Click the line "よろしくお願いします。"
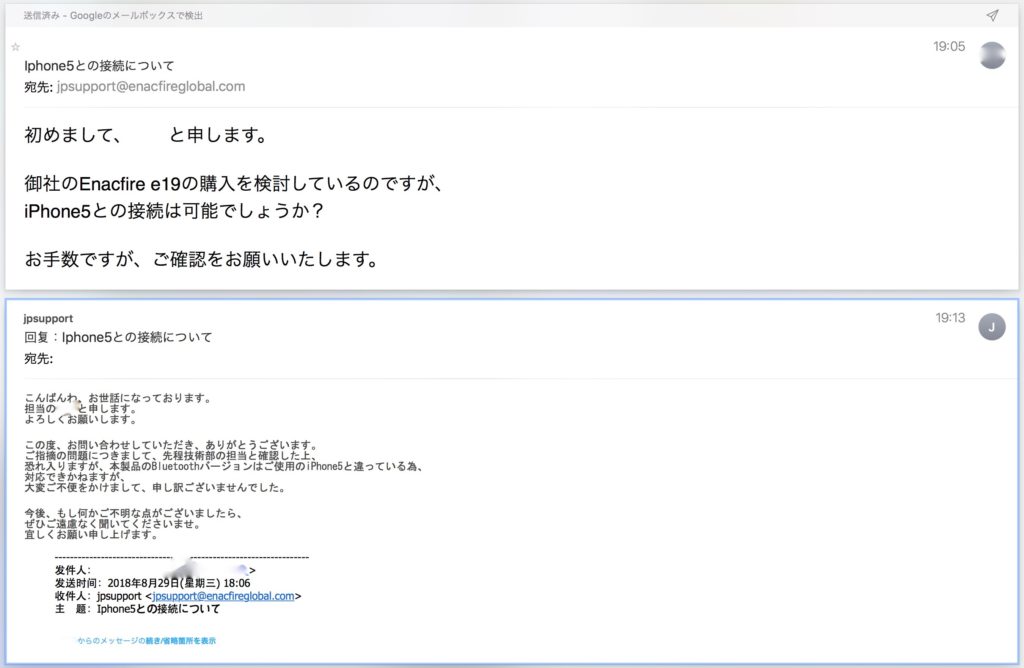This screenshot has width=1024, height=668. (80, 419)
